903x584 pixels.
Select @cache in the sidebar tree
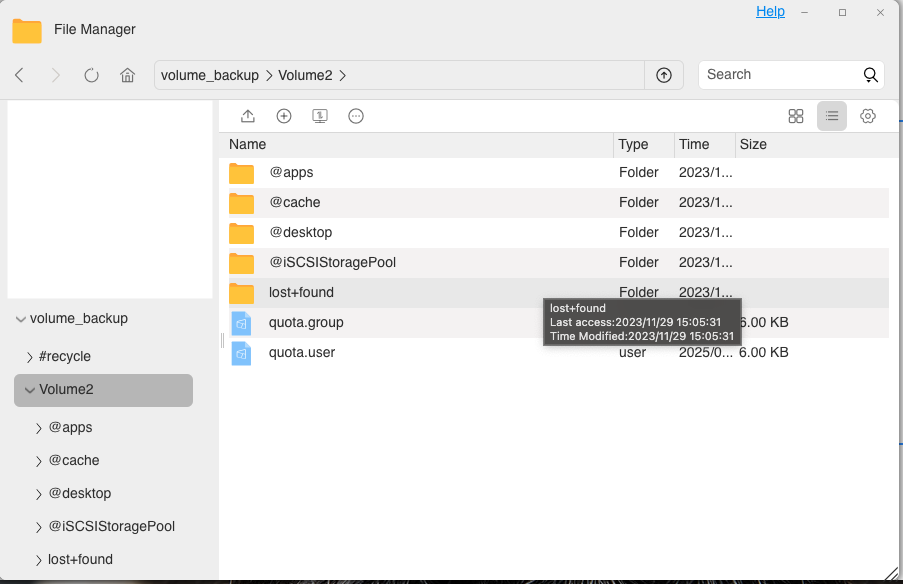pyautogui.click(x=74, y=460)
